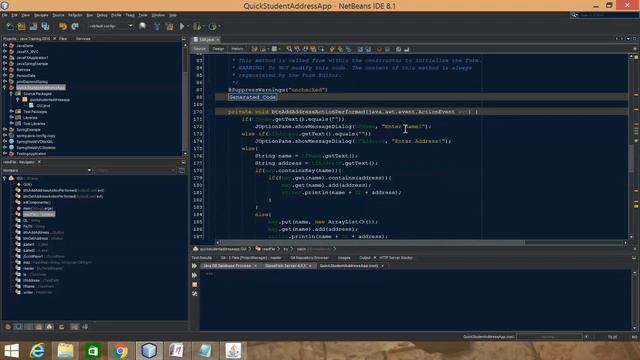Toggle Highlight Search in the editor toolbar
This screenshot has height=360, width=640.
click(x=313, y=49)
